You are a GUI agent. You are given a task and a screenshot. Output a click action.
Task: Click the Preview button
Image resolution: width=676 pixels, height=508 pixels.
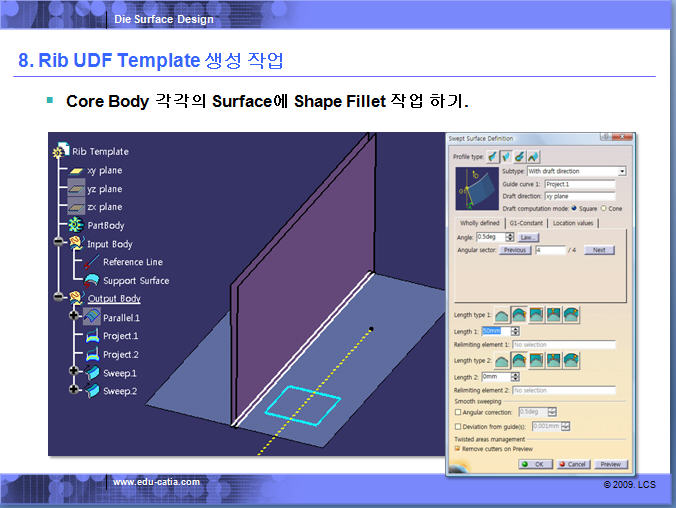[610, 464]
